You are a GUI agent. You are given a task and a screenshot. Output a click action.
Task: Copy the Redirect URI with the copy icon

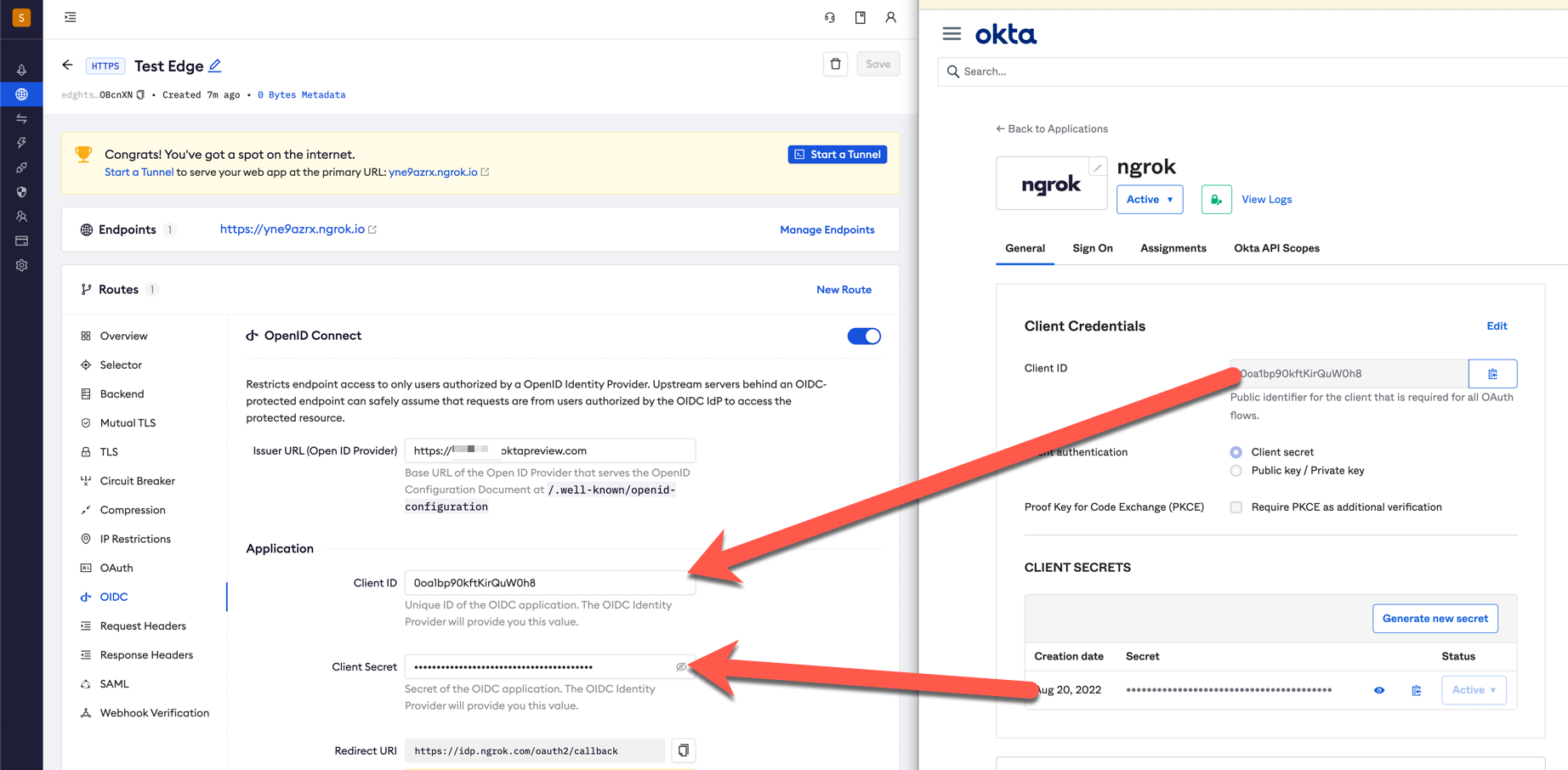[x=683, y=750]
